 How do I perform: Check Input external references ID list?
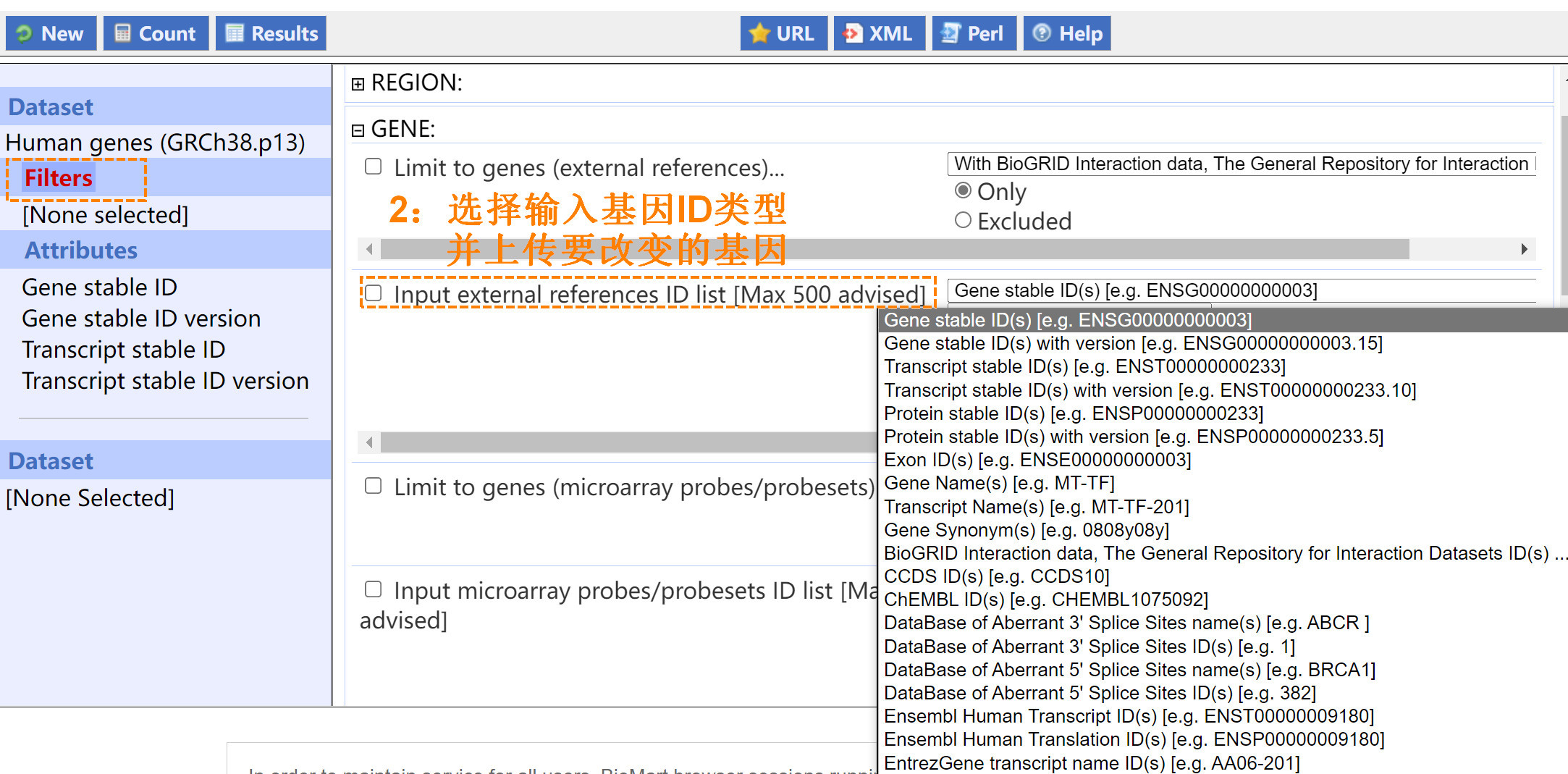click(374, 293)
